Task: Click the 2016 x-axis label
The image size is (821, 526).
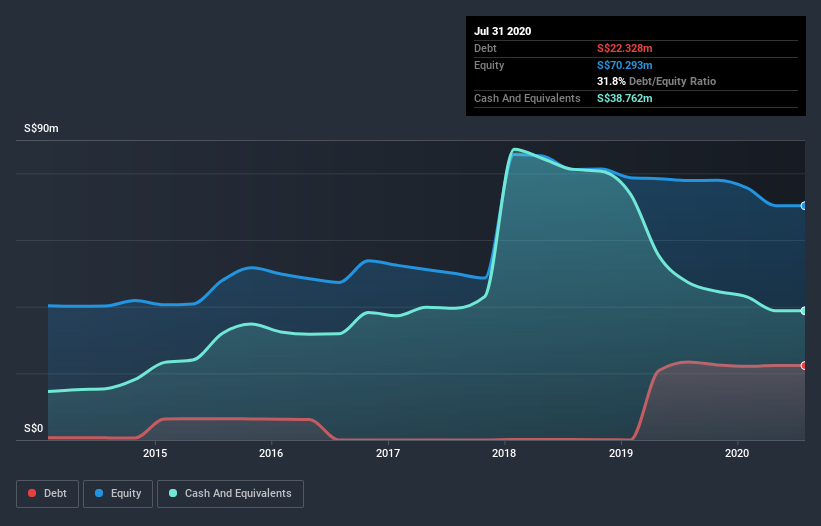Action: pos(271,453)
